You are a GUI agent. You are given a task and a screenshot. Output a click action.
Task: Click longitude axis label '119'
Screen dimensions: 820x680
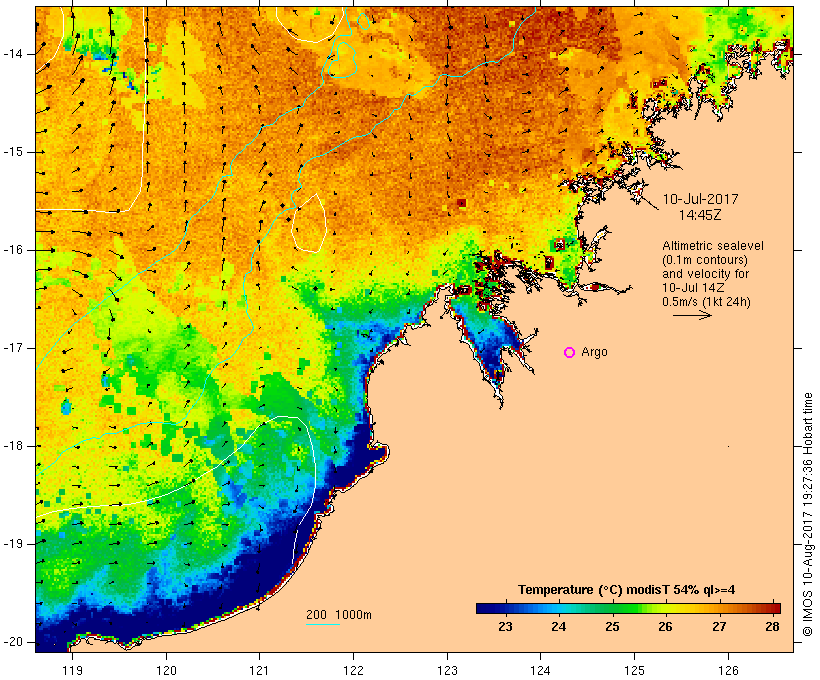(x=72, y=670)
